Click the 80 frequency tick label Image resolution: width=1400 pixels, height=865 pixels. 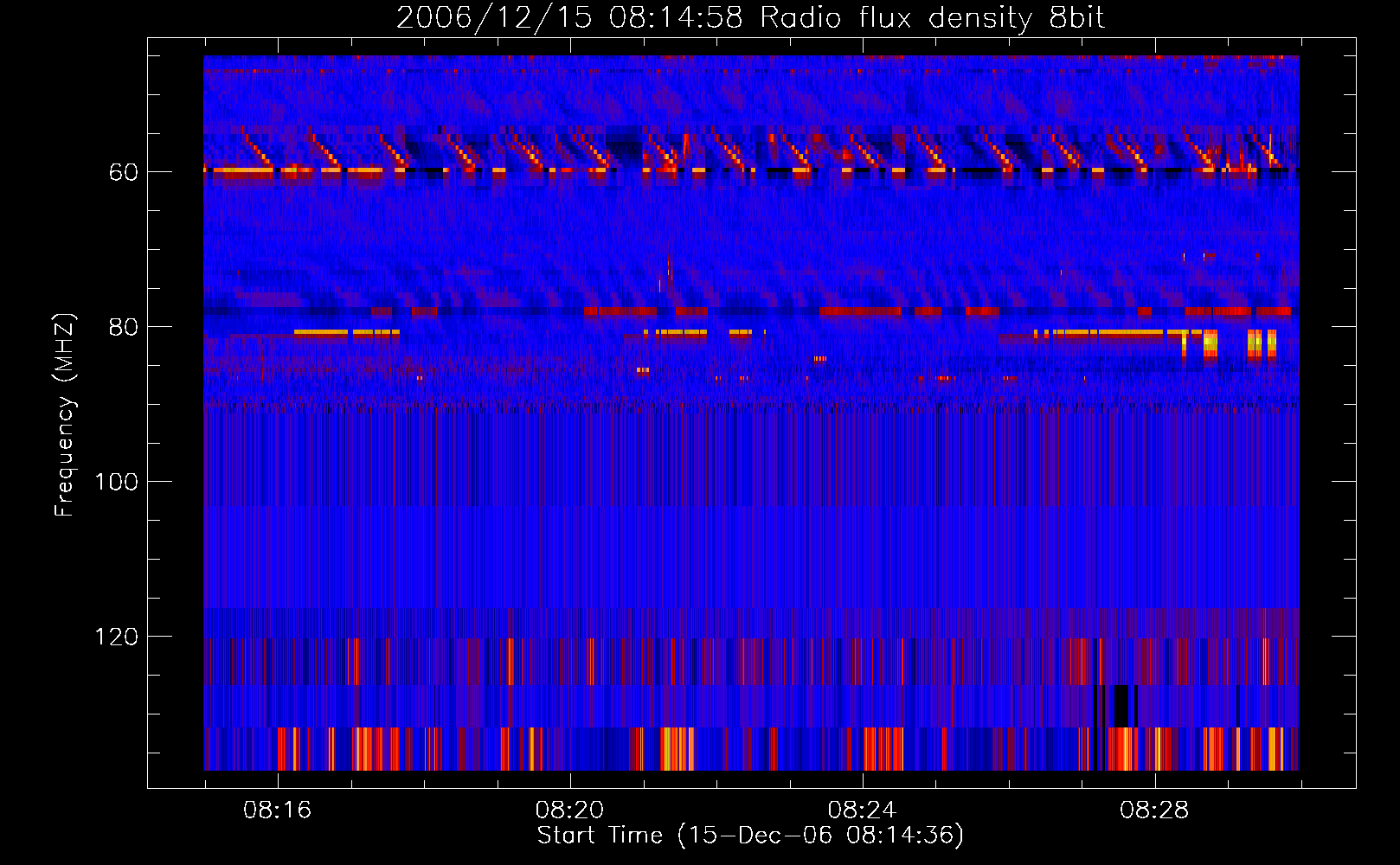click(x=123, y=327)
